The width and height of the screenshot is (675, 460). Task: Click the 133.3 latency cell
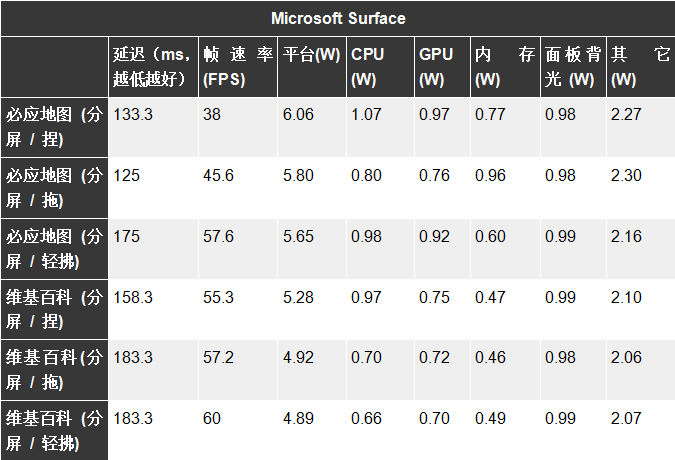(x=134, y=115)
